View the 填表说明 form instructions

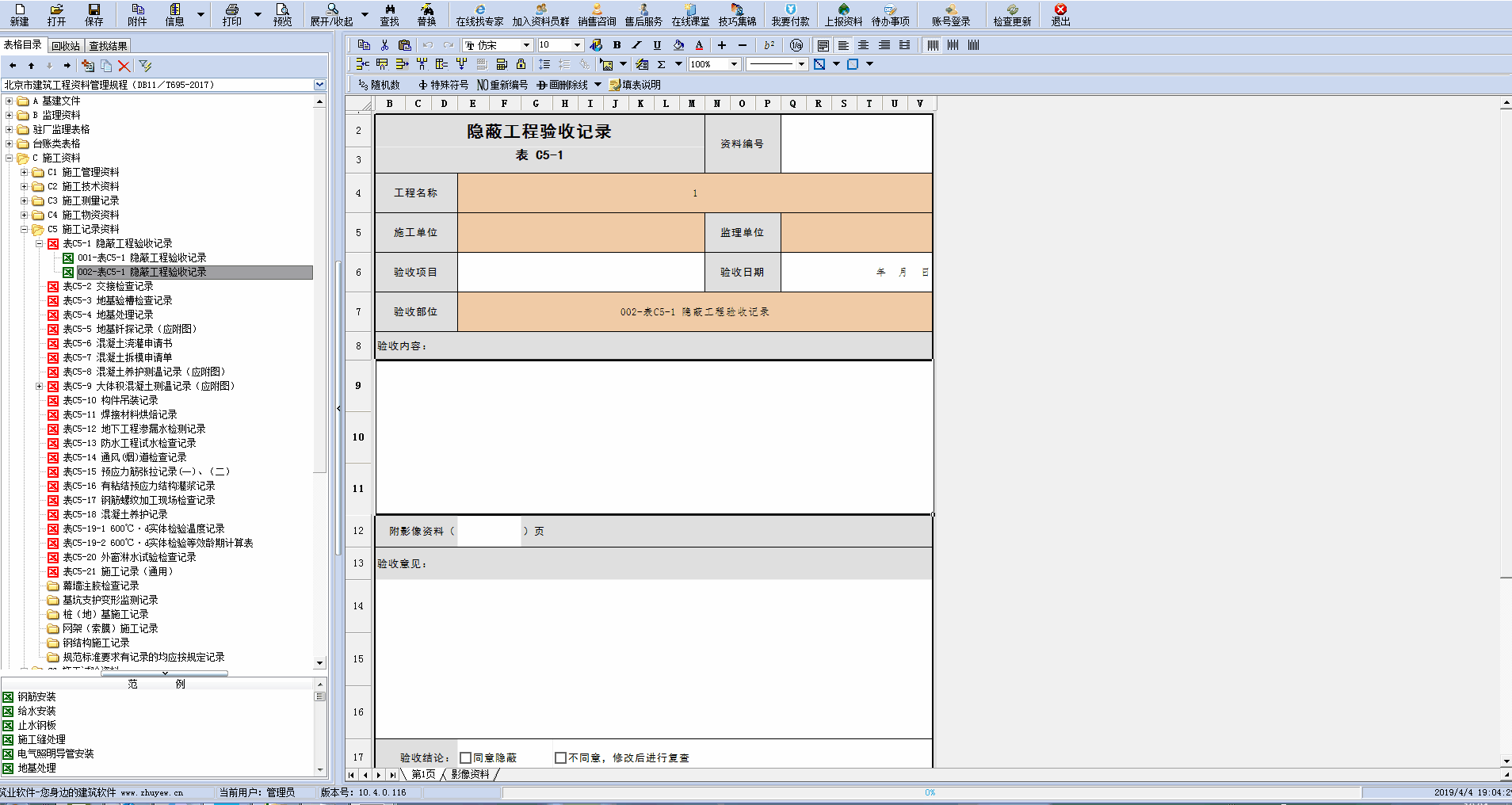(638, 85)
